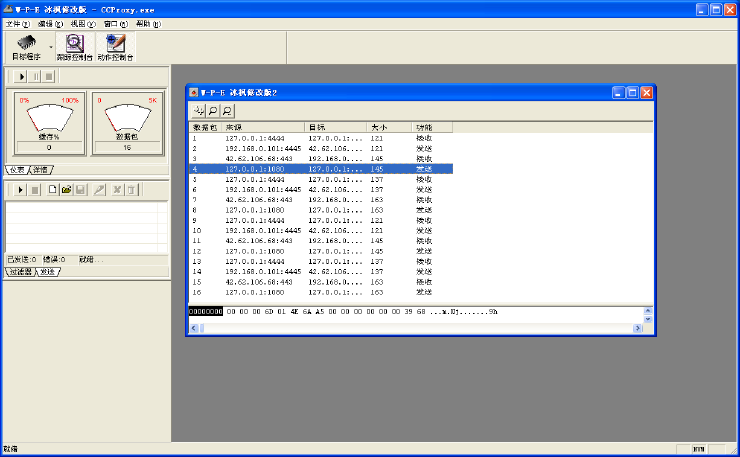This screenshot has height=457, width=740.
Task: Stop logging with stop button above the gauges
Action: pyautogui.click(x=49, y=76)
